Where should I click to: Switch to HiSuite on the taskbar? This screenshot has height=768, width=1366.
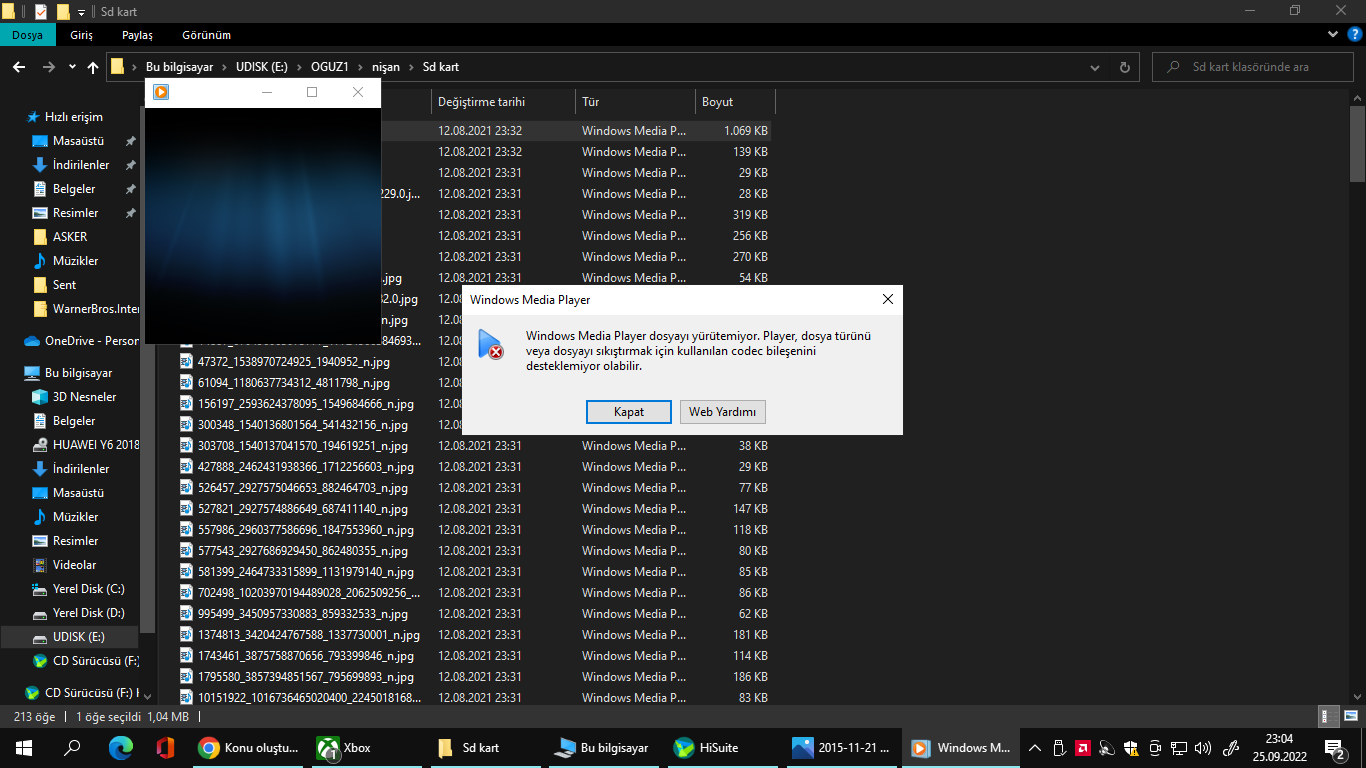pos(721,748)
